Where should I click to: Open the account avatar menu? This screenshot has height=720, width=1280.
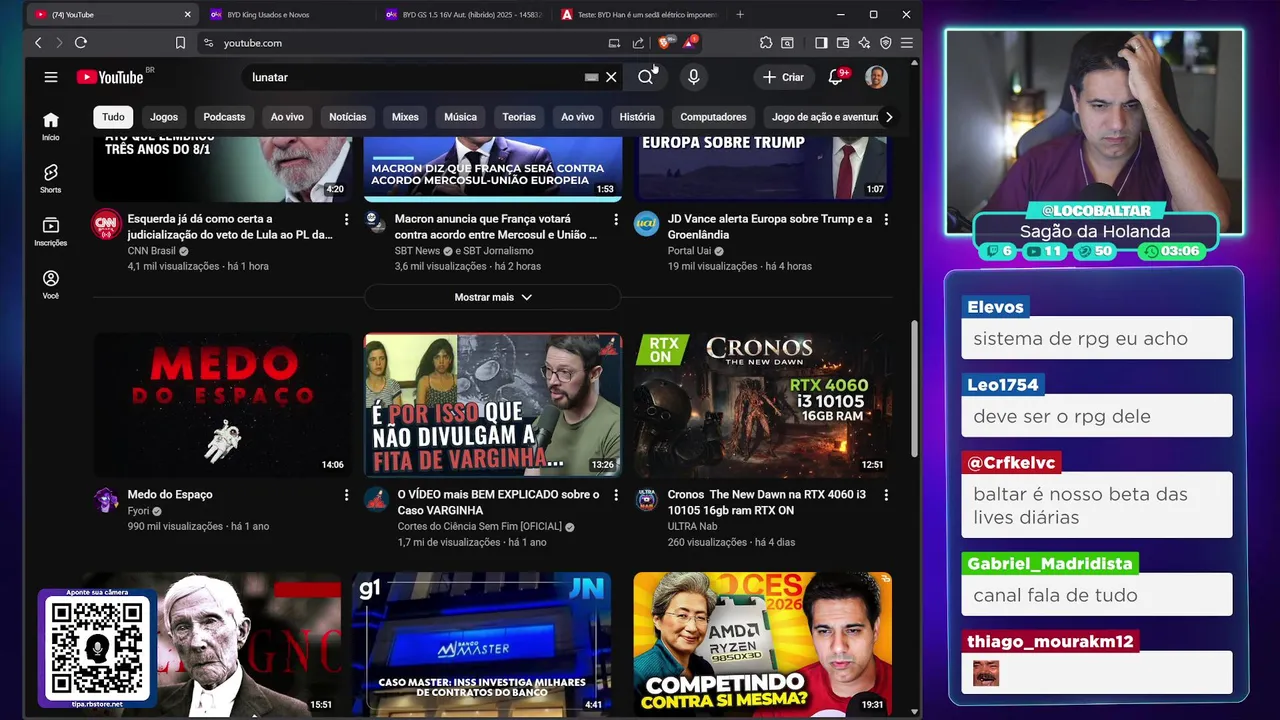(876, 77)
